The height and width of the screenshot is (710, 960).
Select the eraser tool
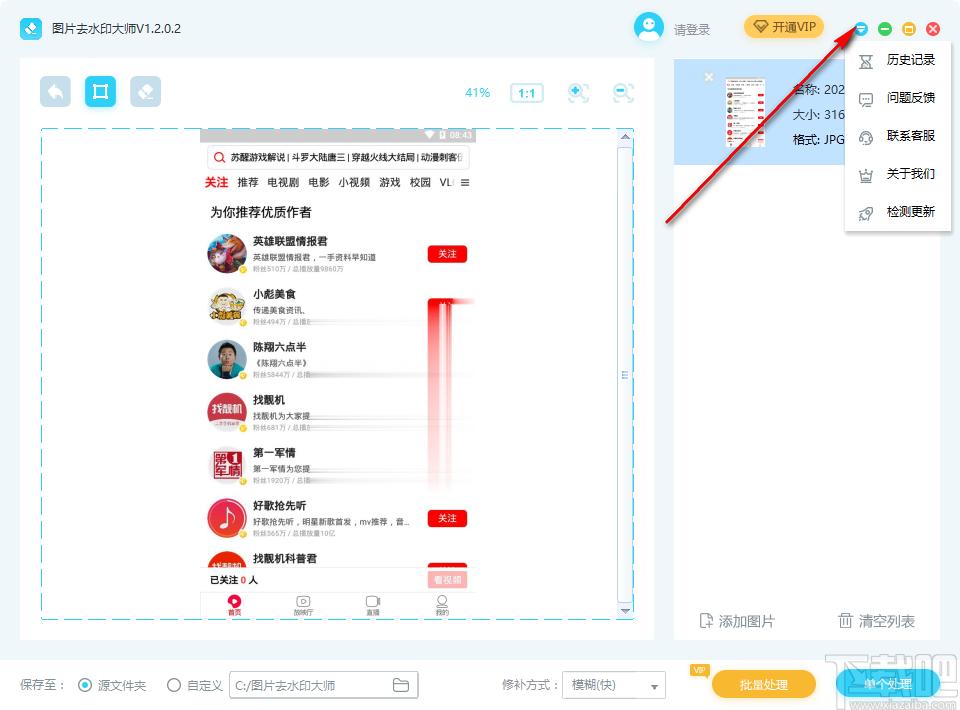[x=146, y=92]
